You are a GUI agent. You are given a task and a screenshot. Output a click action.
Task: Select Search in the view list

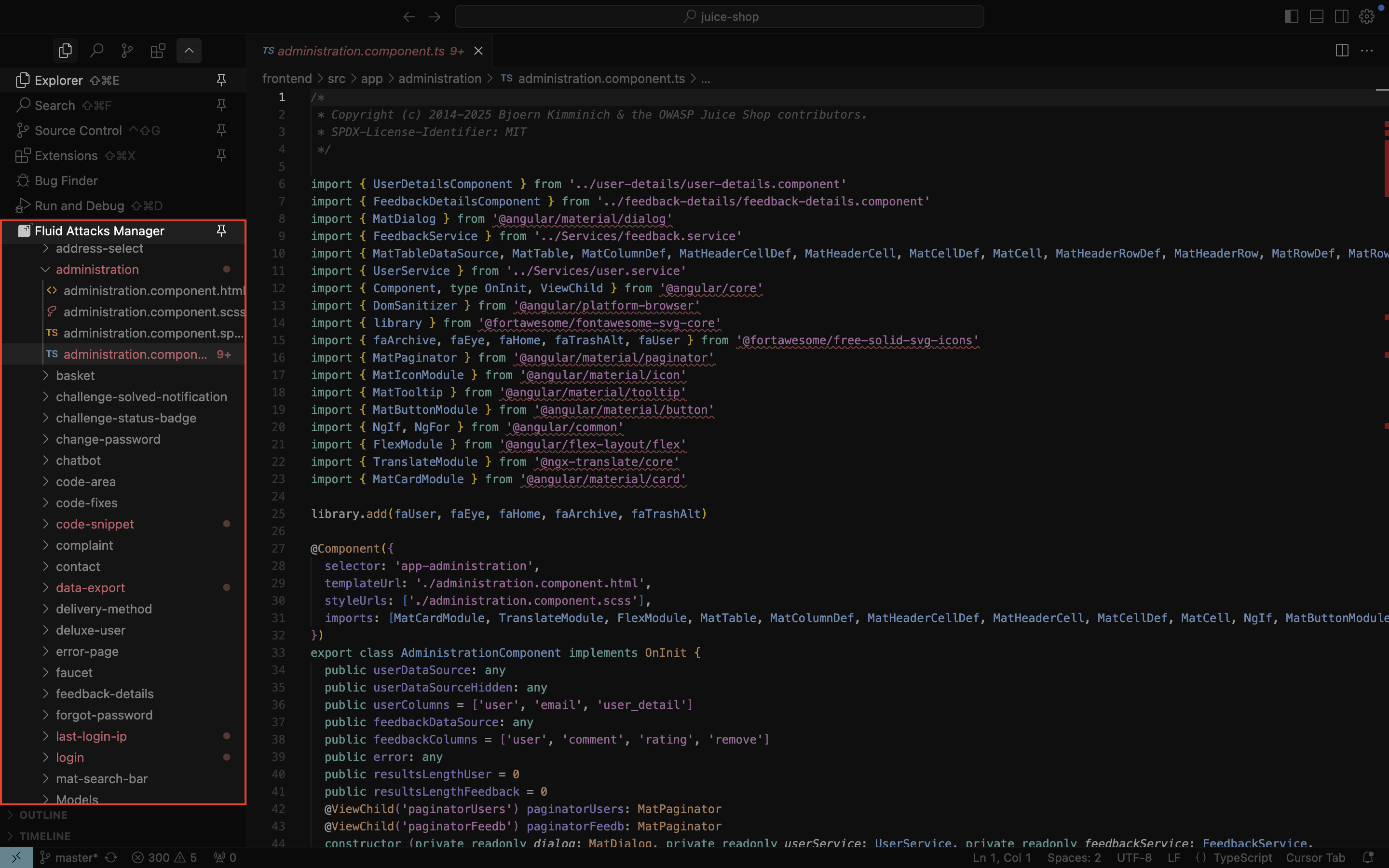click(x=123, y=106)
